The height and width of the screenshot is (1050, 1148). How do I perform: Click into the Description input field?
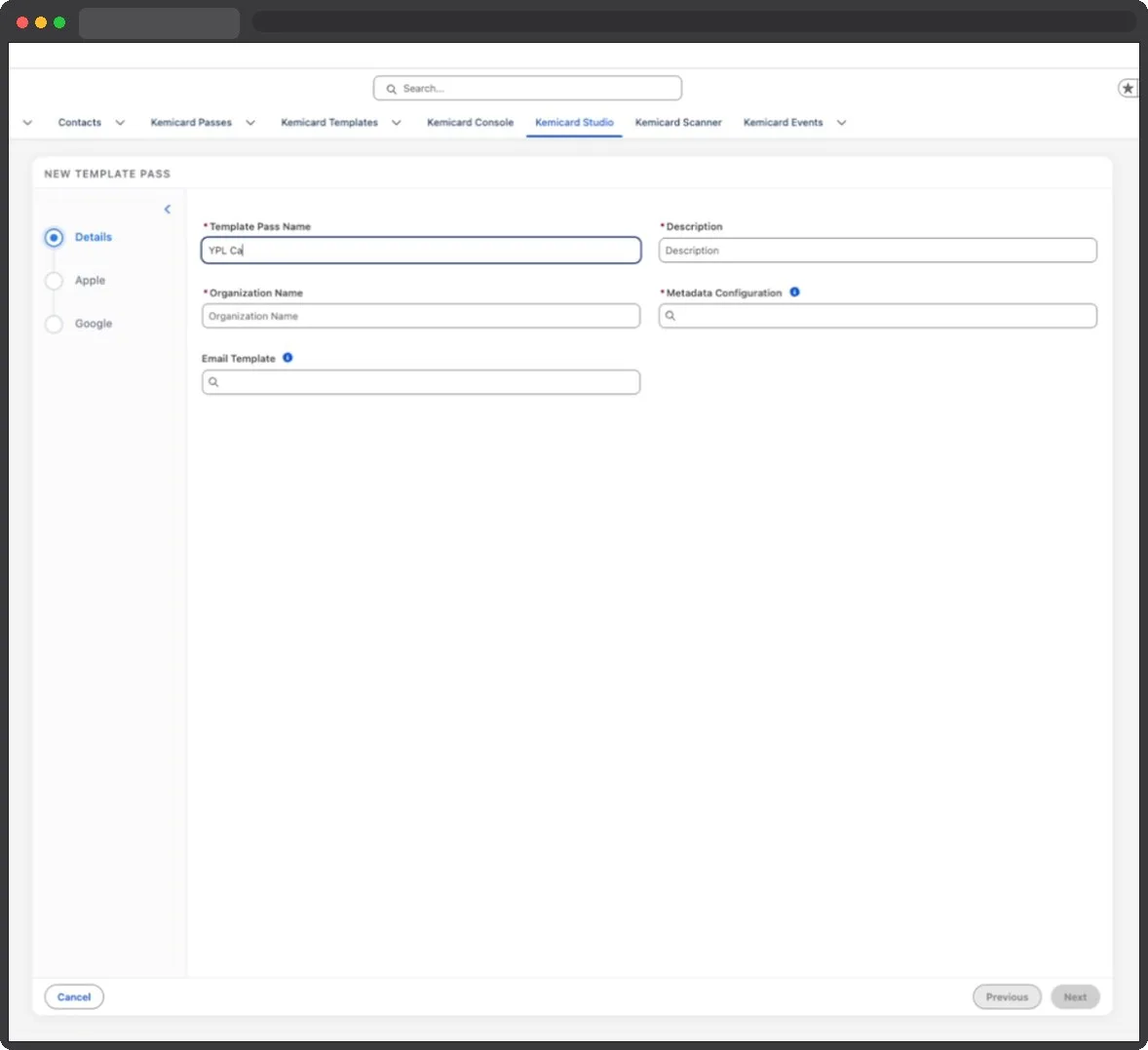[x=877, y=250]
